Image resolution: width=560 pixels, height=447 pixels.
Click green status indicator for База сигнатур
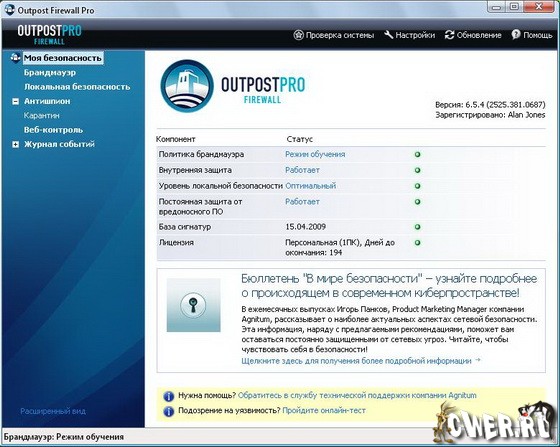(417, 227)
